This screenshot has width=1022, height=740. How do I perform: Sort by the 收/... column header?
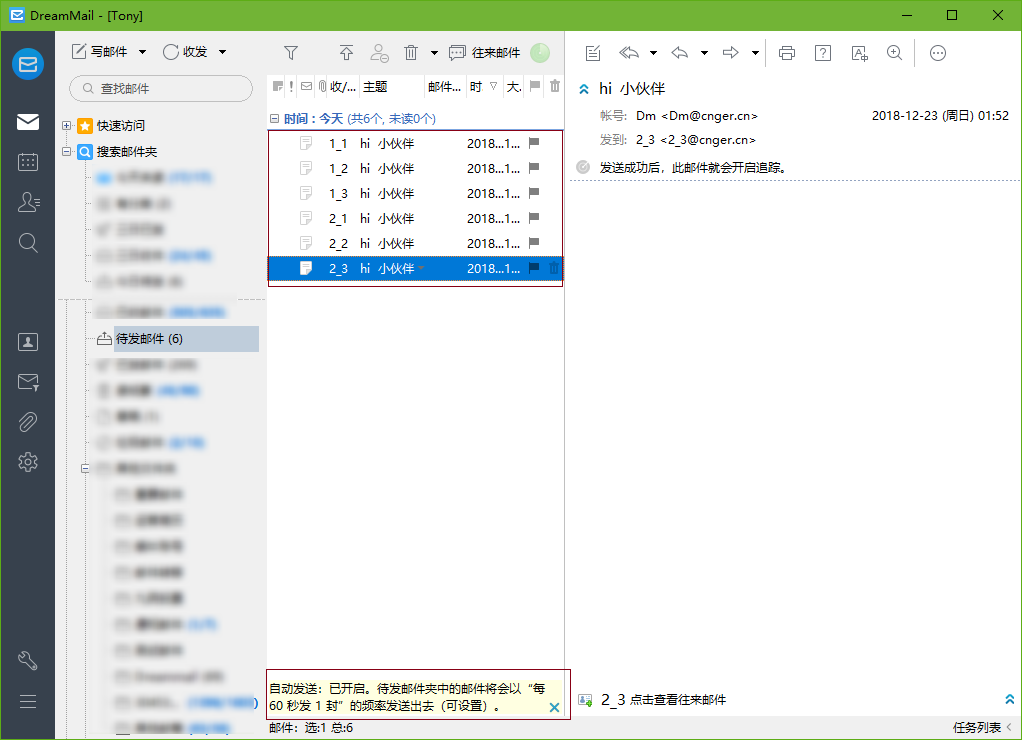pyautogui.click(x=343, y=86)
